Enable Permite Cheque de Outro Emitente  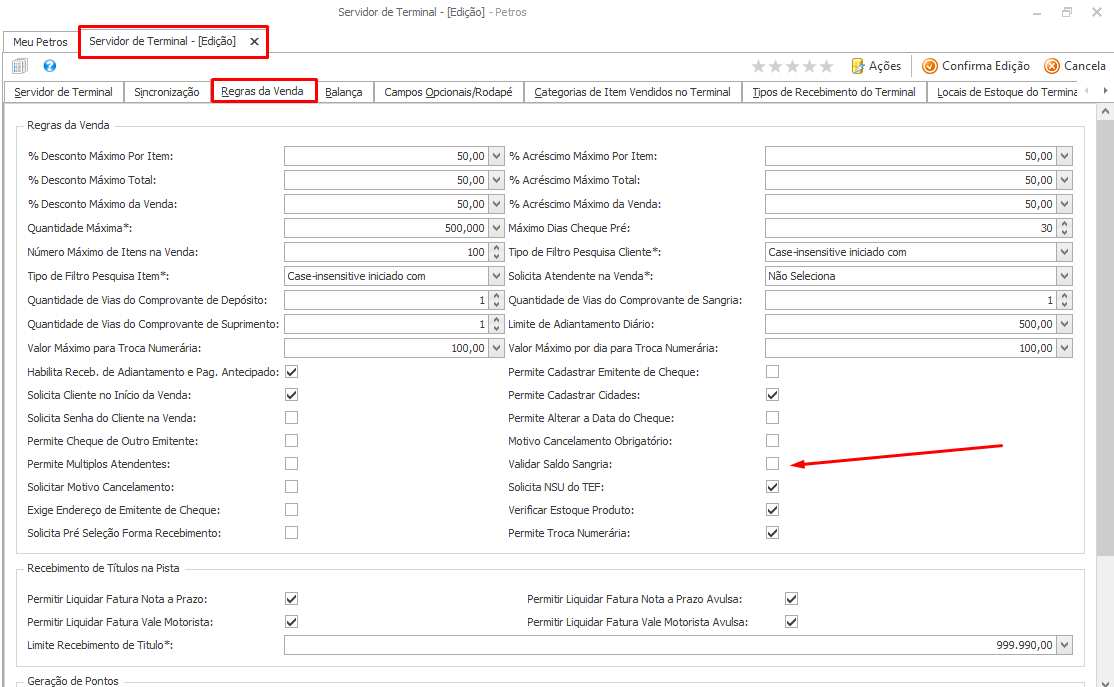click(x=291, y=441)
